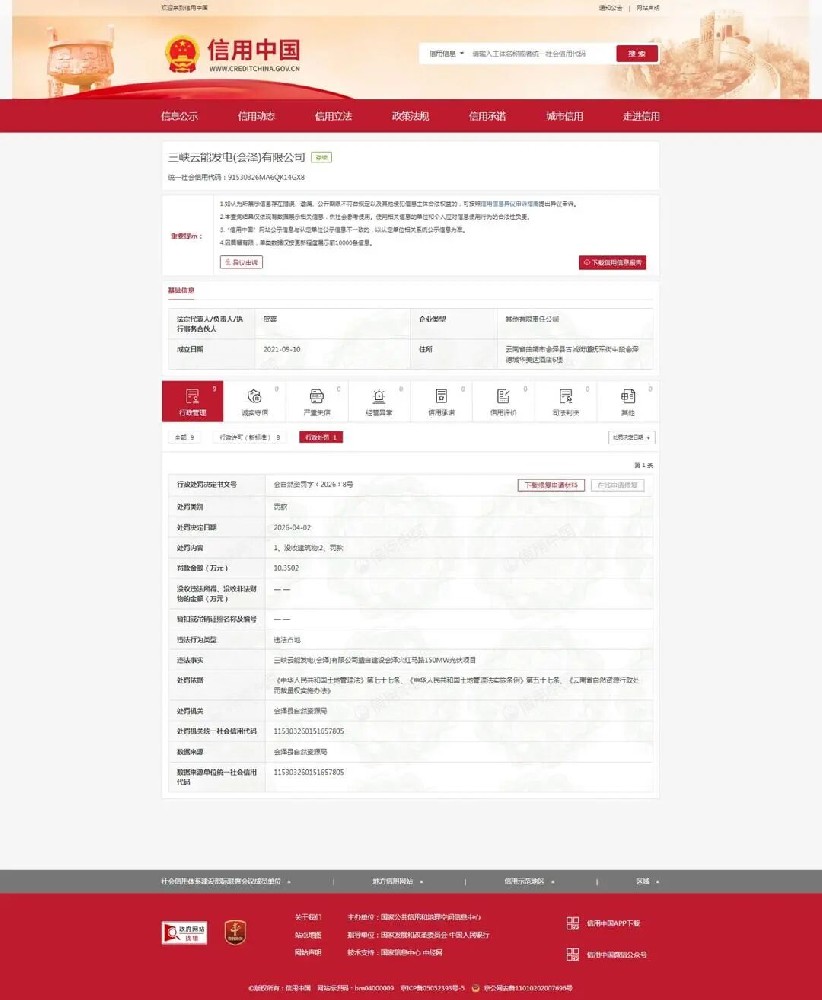The image size is (822, 1000).
Task: Click the 下载信用信息报告 button
Action: coord(612,263)
